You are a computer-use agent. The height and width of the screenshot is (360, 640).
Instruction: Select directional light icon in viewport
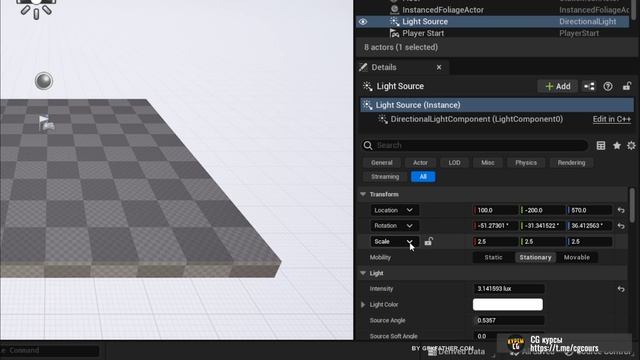[x=36, y=8]
